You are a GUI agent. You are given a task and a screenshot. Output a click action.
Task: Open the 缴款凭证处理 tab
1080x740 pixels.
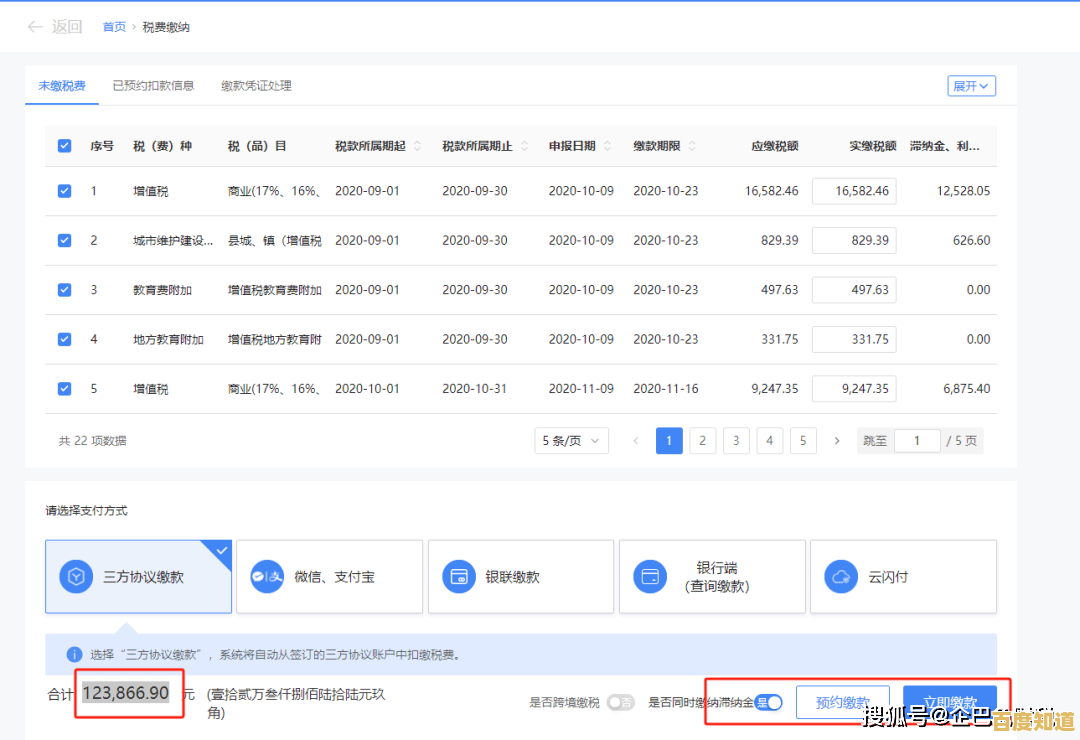tap(255, 86)
